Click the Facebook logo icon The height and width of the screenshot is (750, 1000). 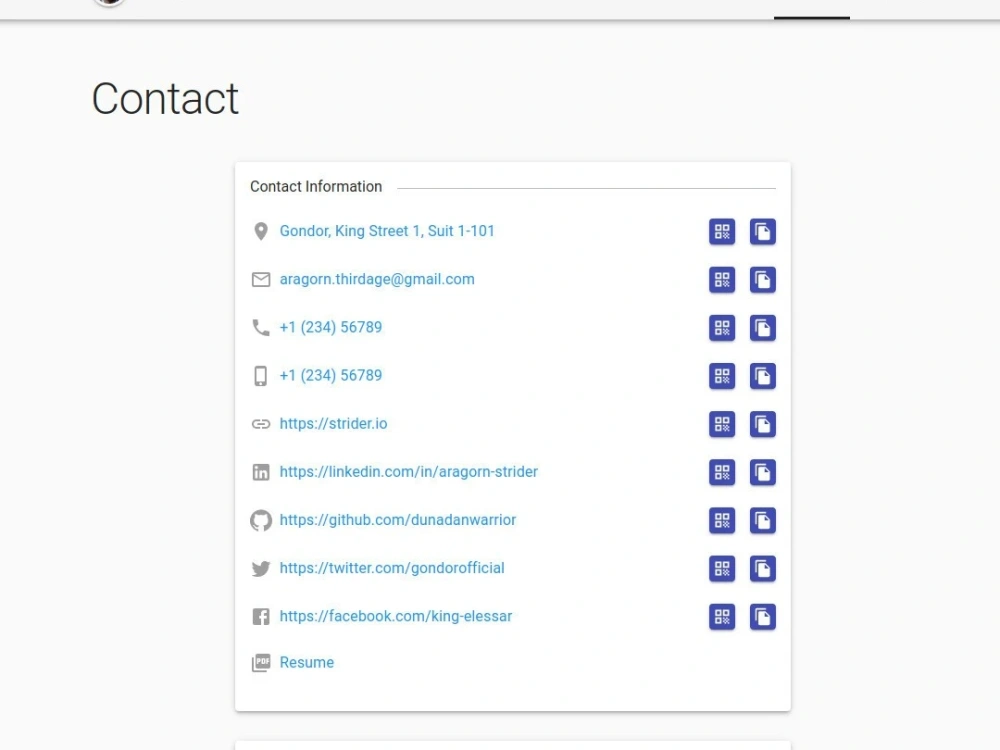point(261,617)
